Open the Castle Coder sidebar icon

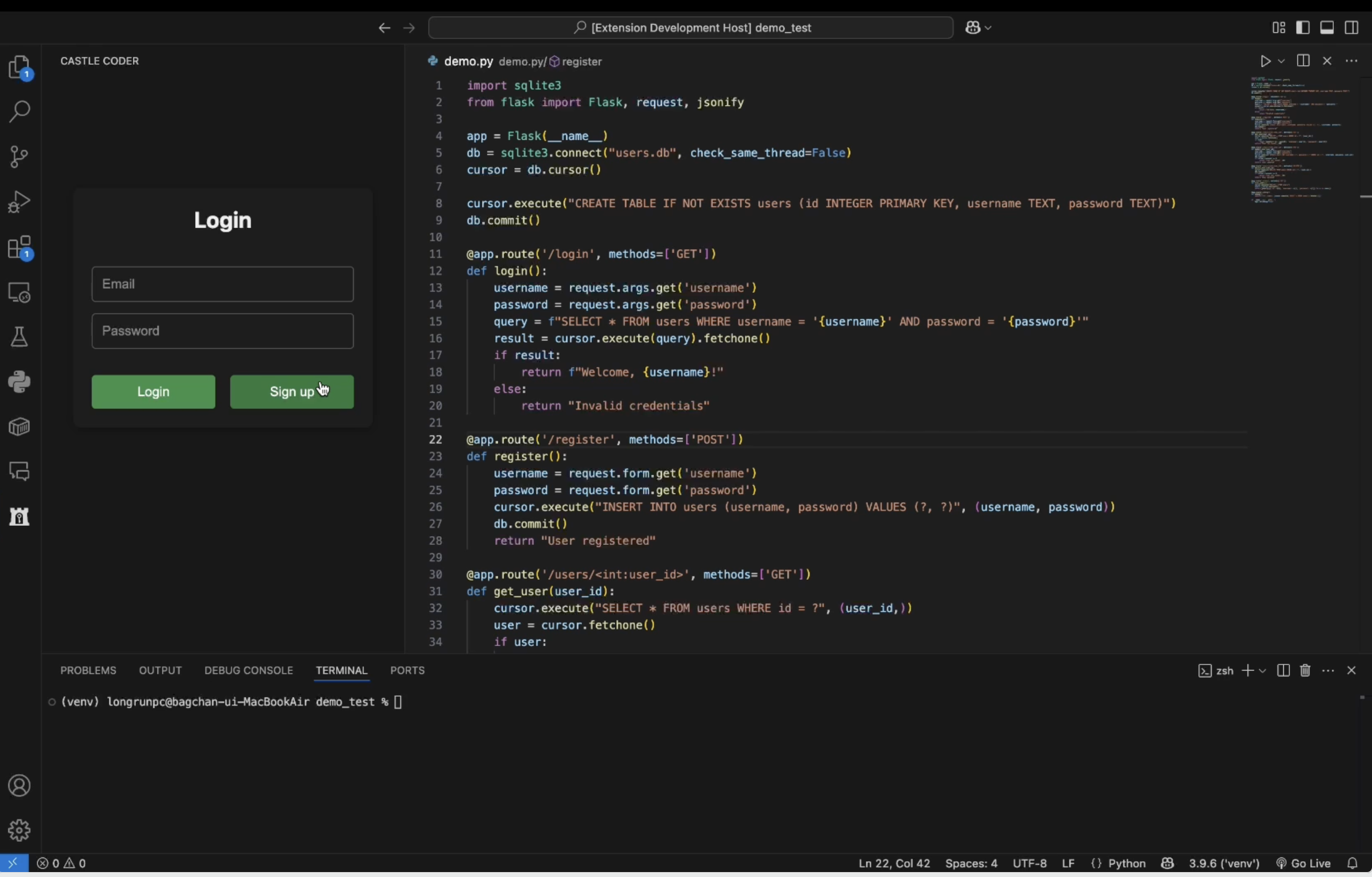20,517
